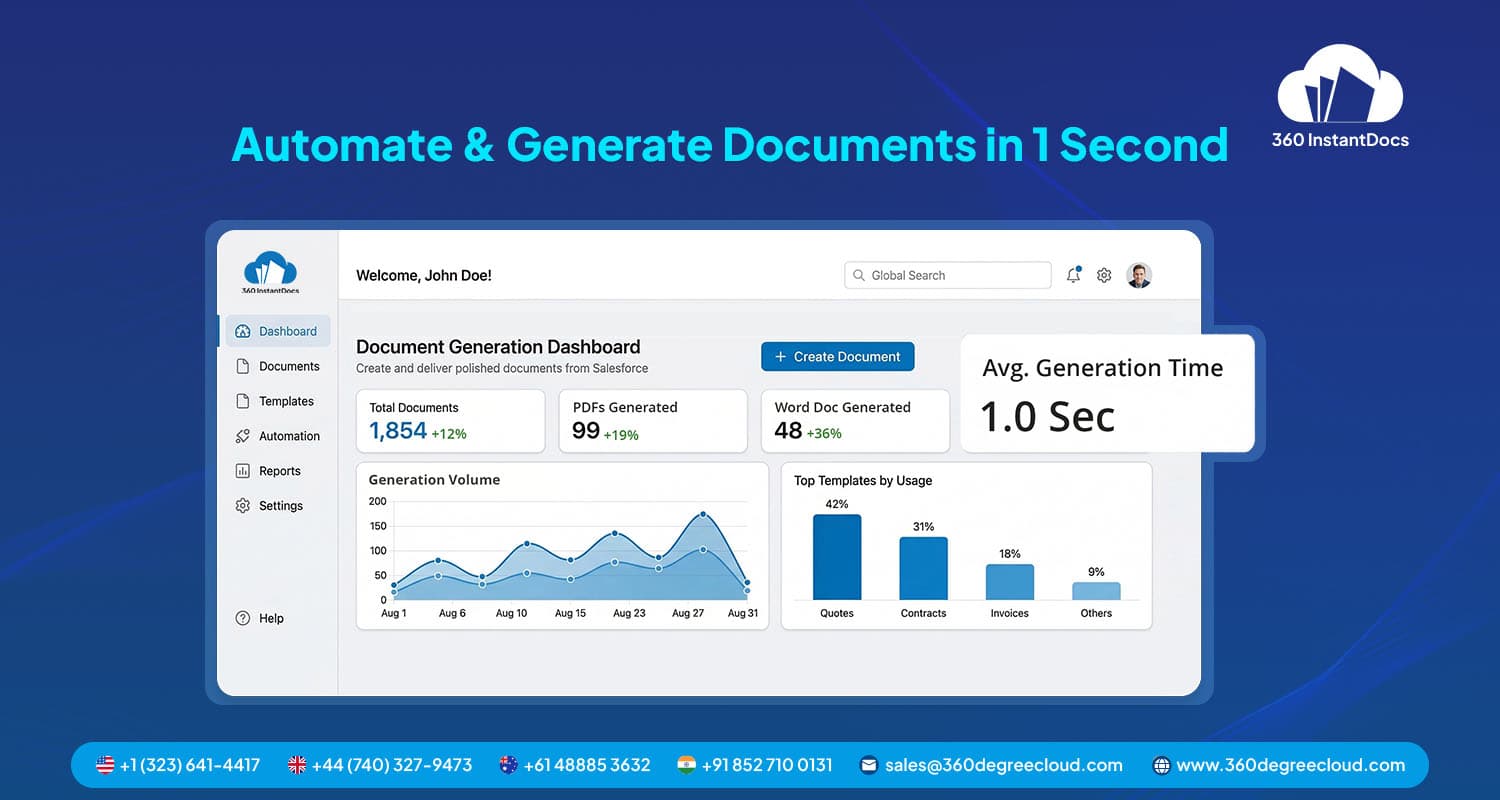Open the PDFs Generated card

pos(653,421)
